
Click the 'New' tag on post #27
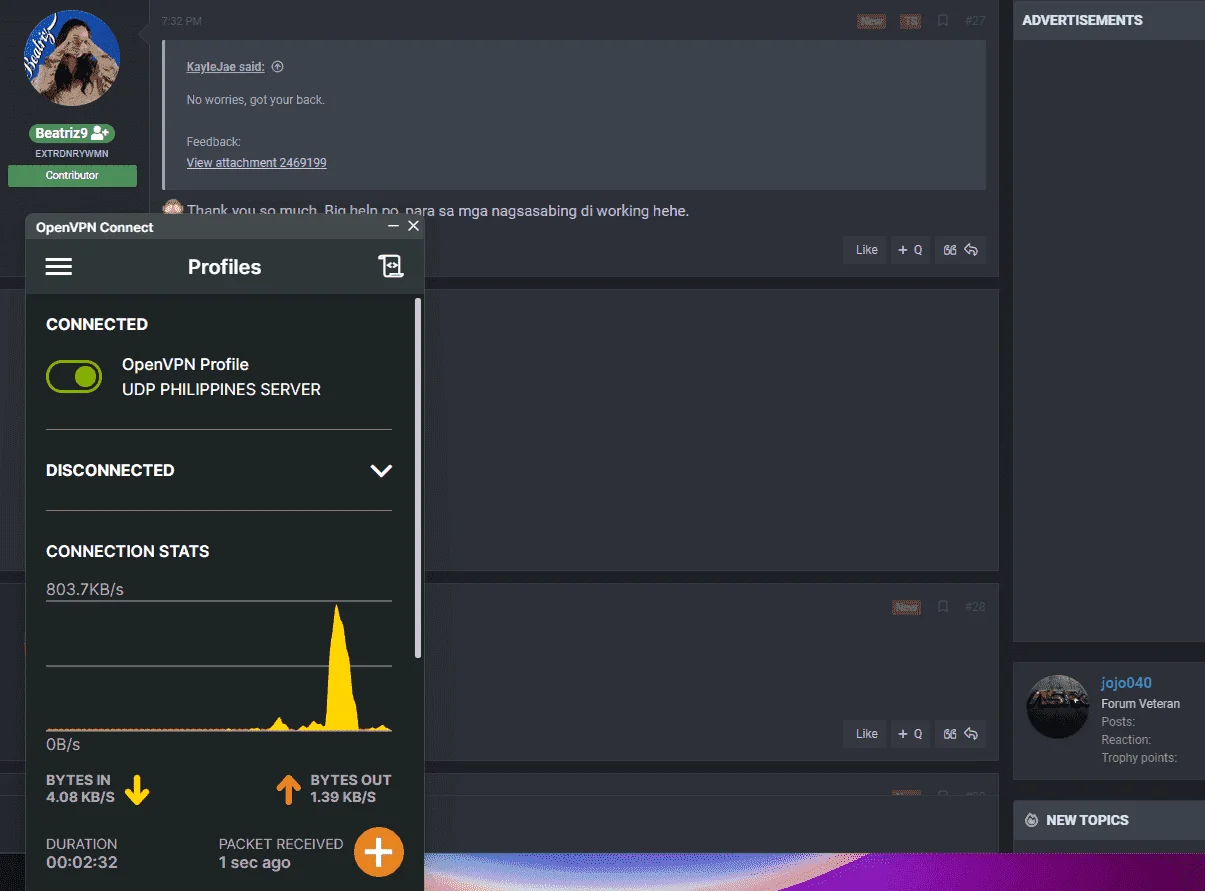872,21
